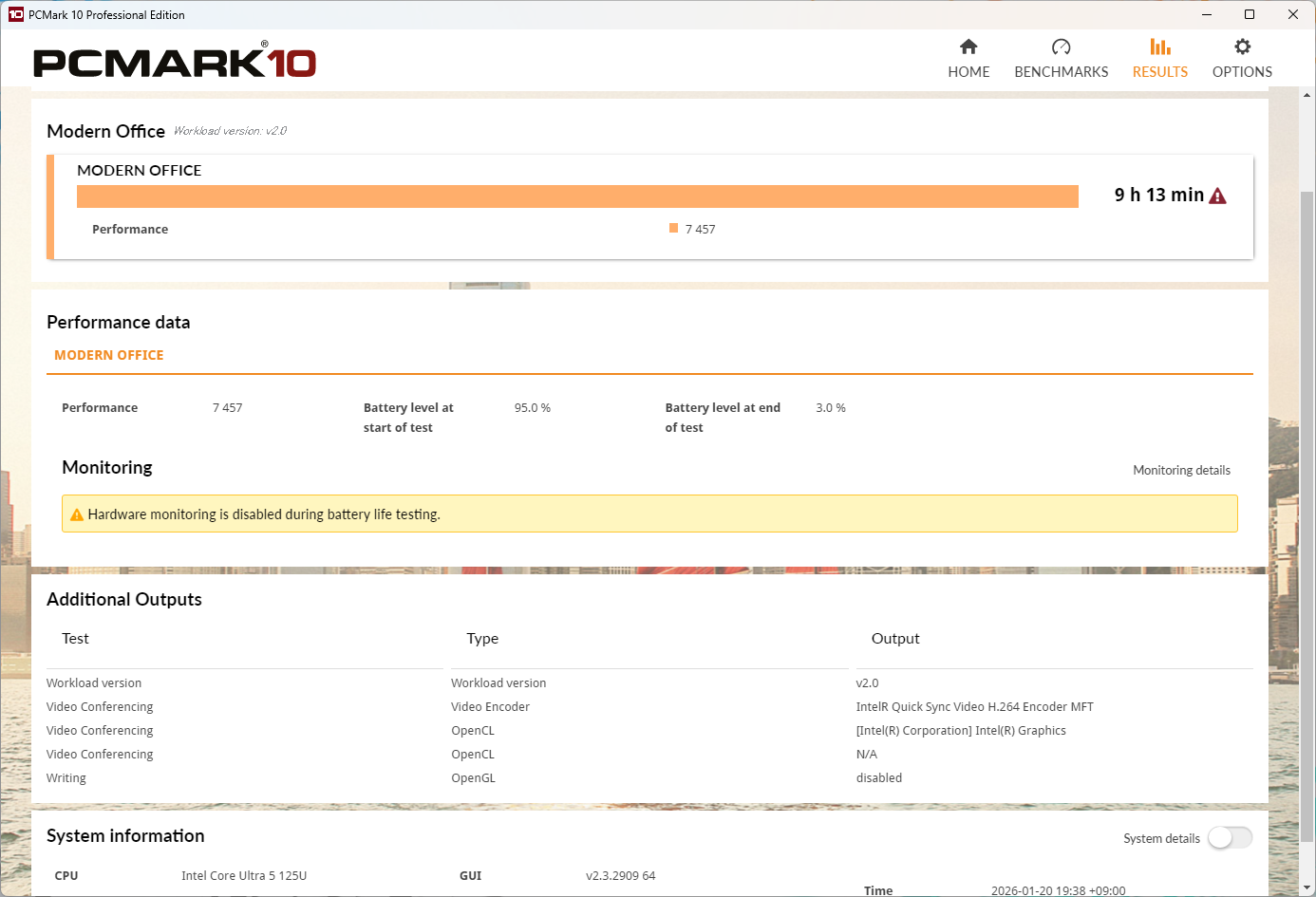
Task: Click the Battery level at end of test label
Action: pyautogui.click(x=723, y=418)
